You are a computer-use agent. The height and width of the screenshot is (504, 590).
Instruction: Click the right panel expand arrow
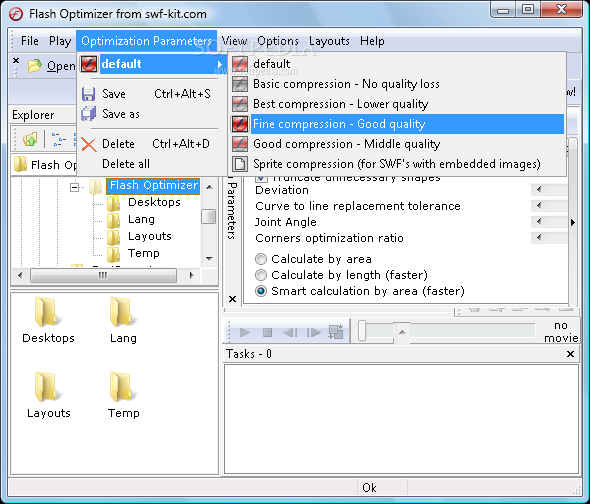pos(573,222)
